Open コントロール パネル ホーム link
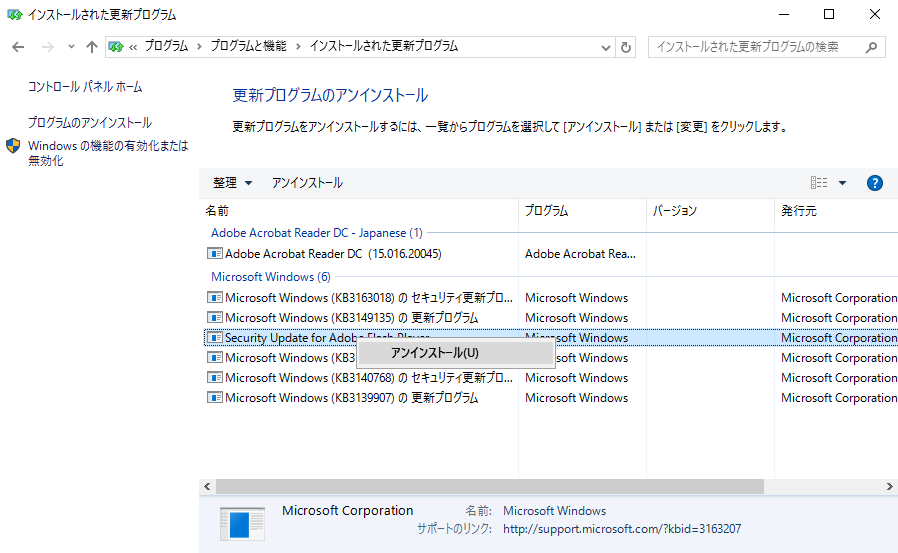898x553 pixels. coord(85,88)
